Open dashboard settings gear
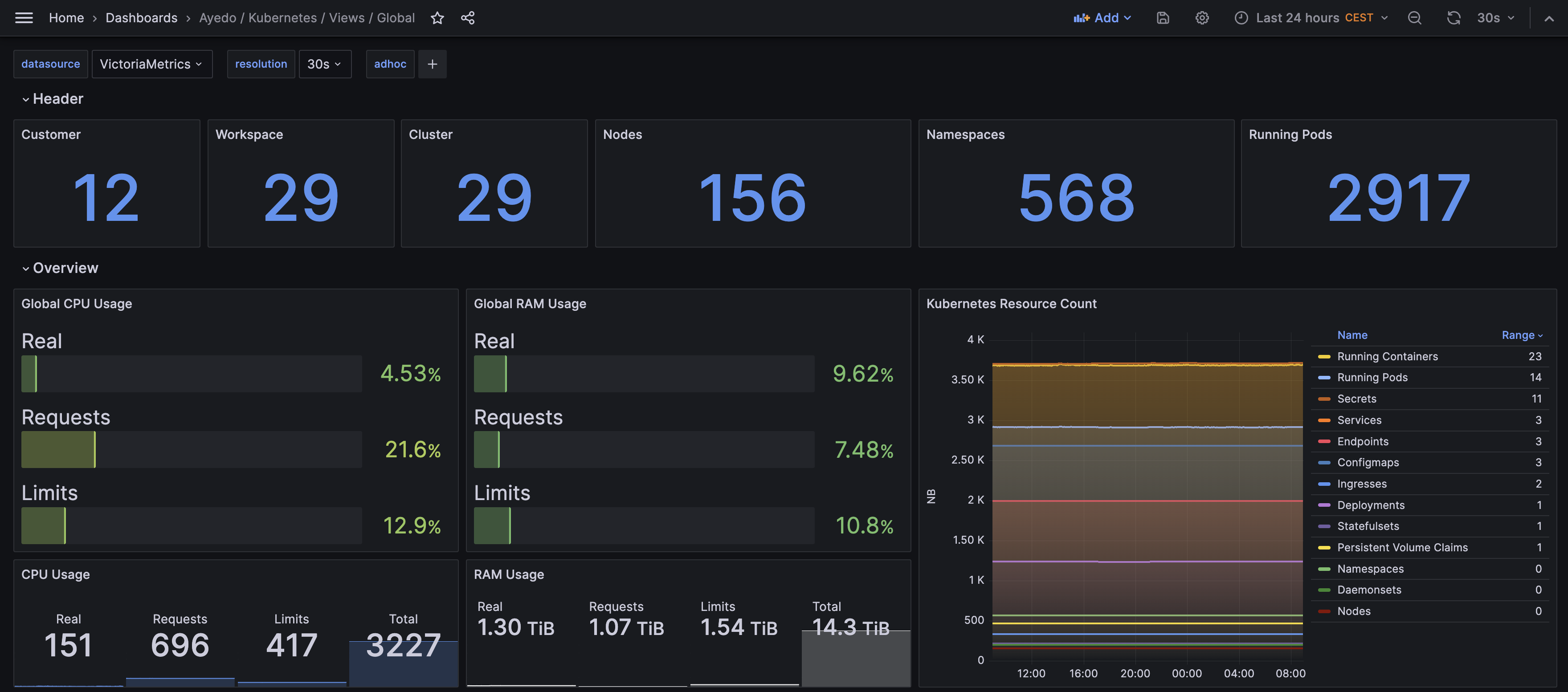The image size is (1568, 692). coord(1201,18)
